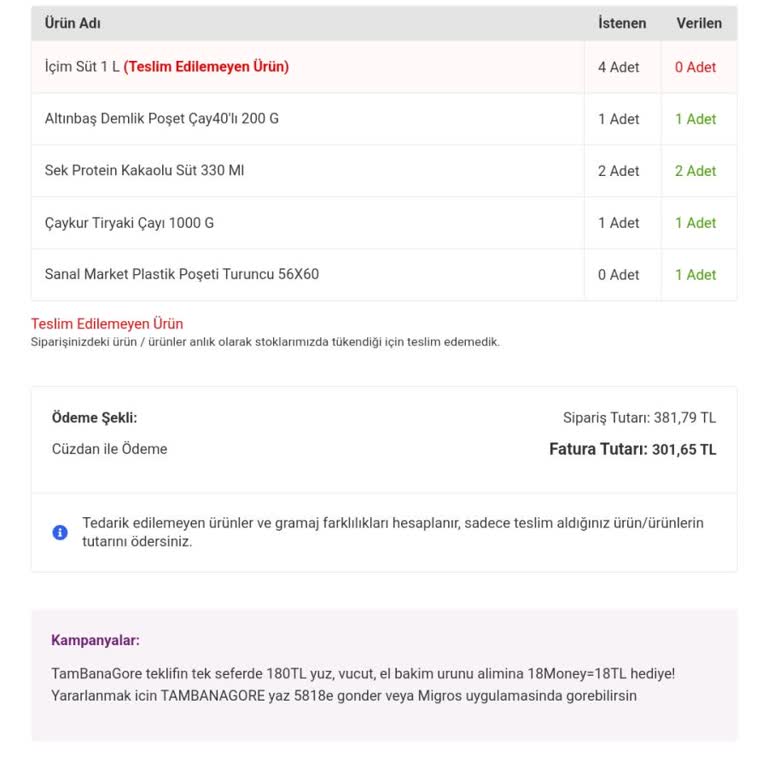Image resolution: width=768 pixels, height=768 pixels.
Task: Select the Ürün Adı column header
Action: [x=72, y=23]
